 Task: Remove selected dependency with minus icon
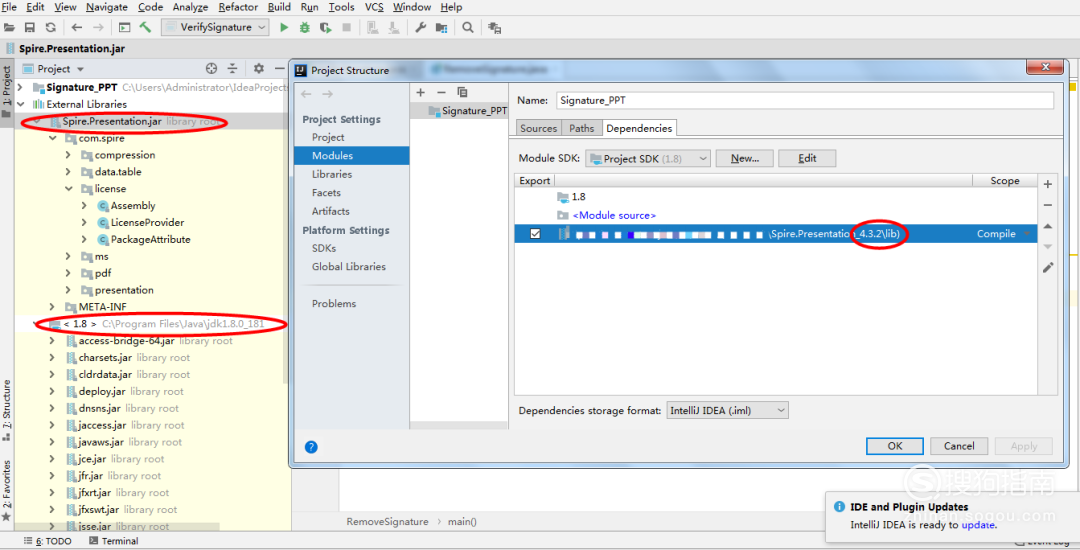tap(1048, 205)
